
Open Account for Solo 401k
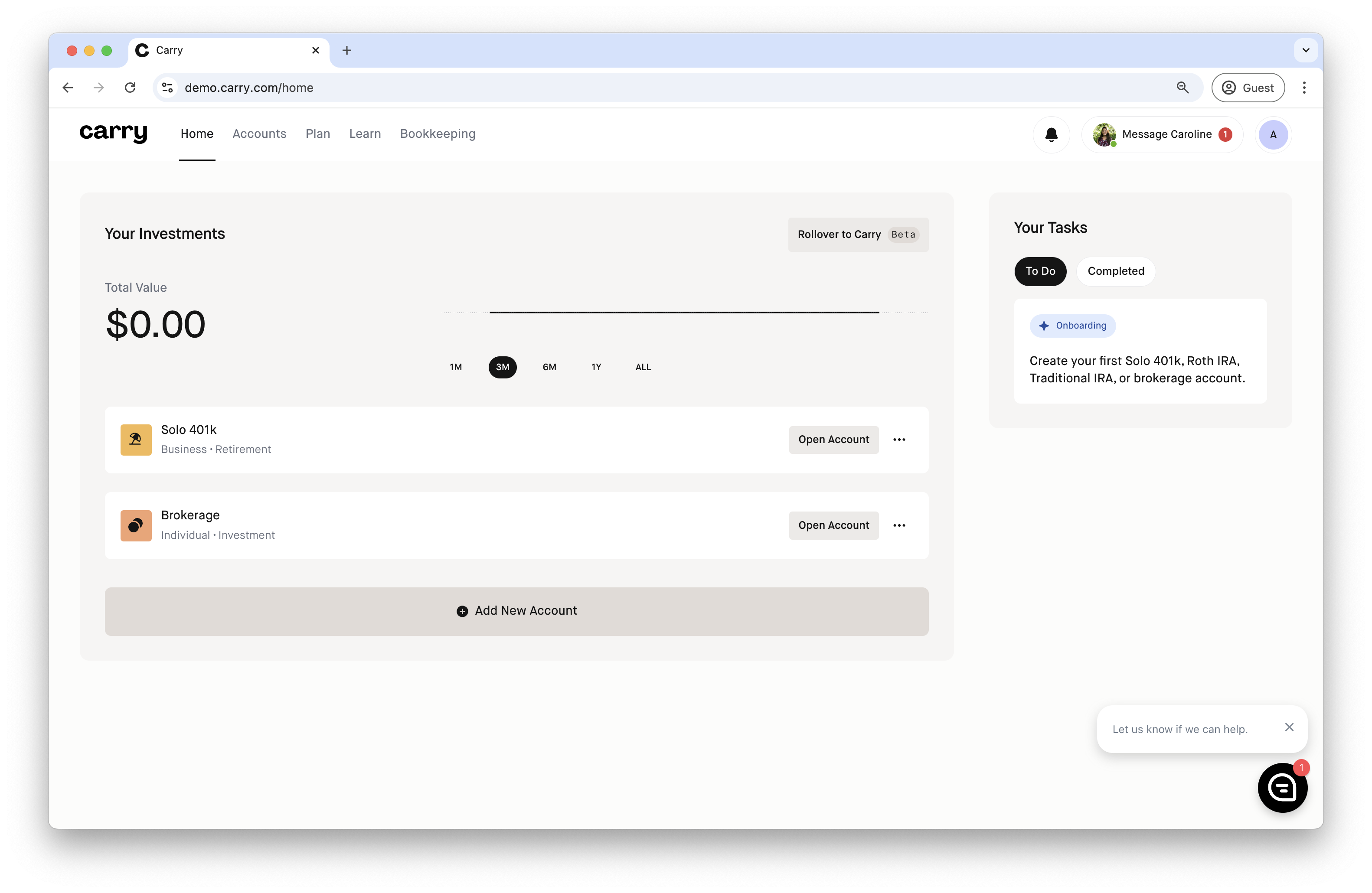click(x=833, y=440)
